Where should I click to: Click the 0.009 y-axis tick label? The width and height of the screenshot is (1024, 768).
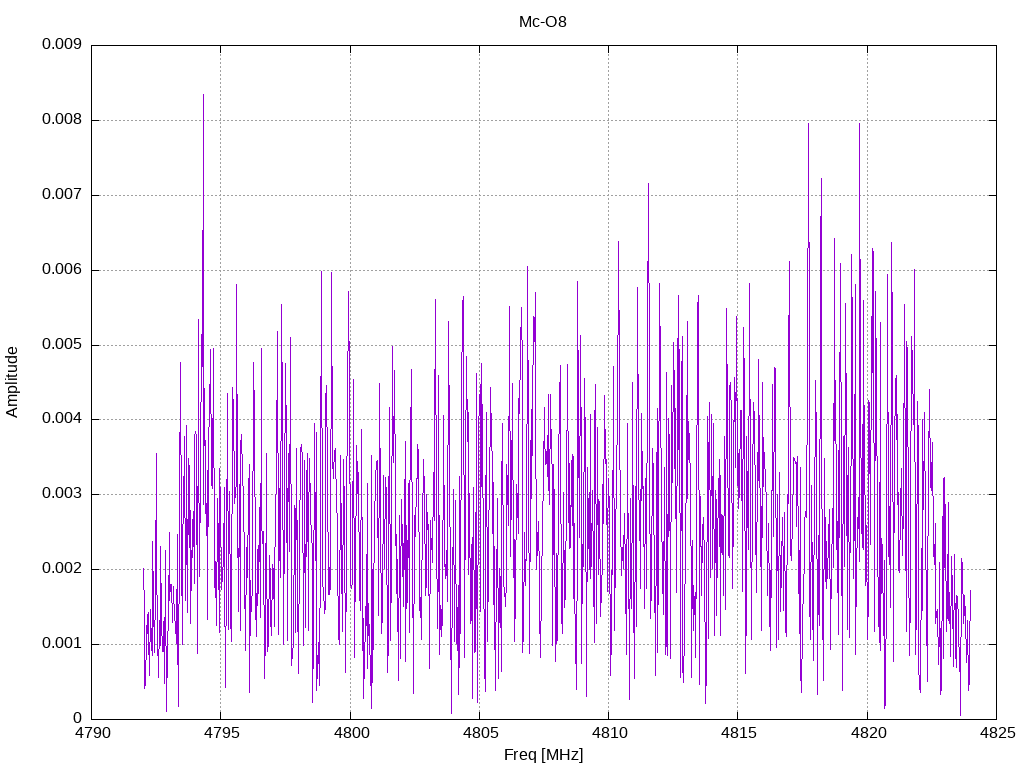tap(62, 44)
